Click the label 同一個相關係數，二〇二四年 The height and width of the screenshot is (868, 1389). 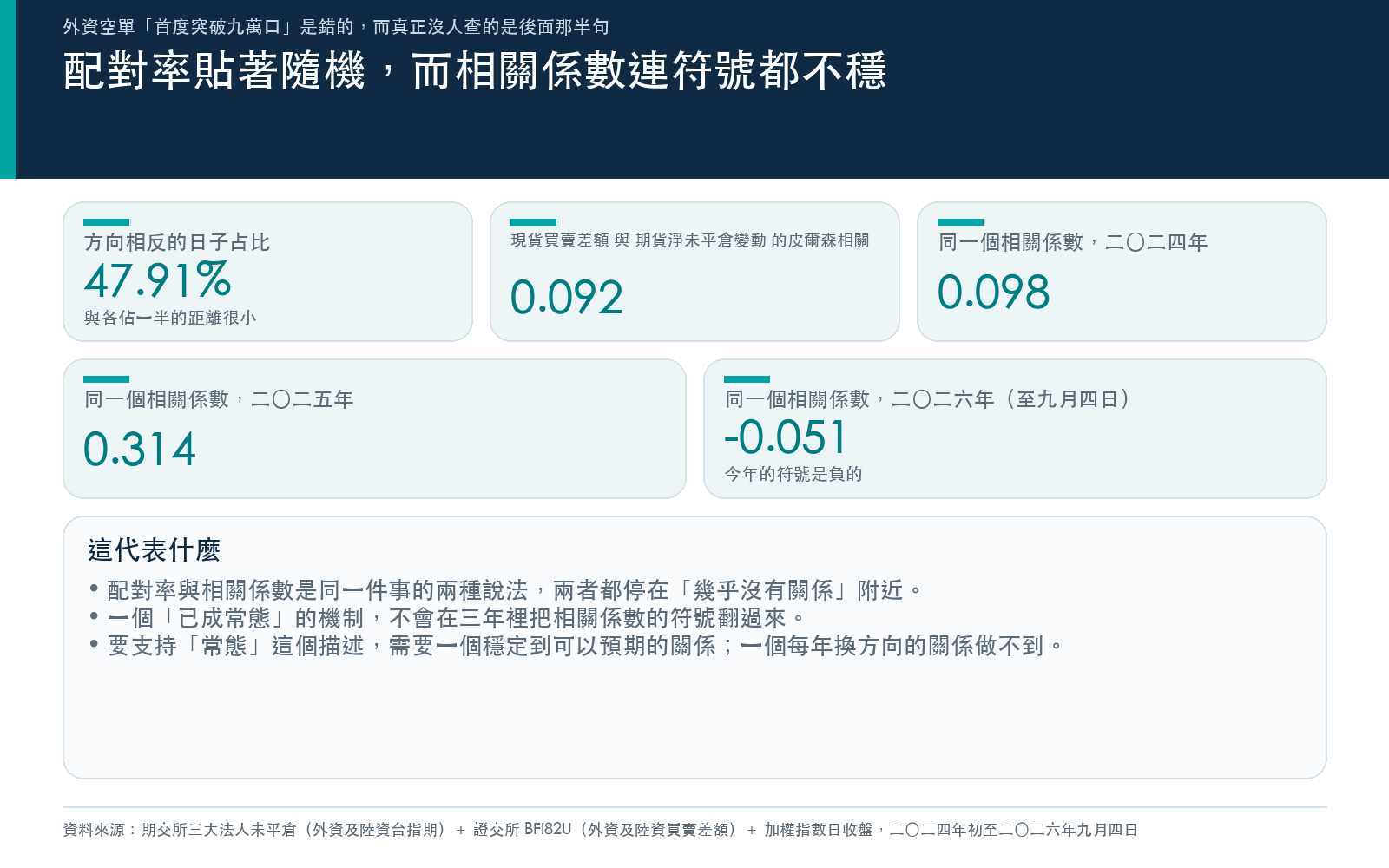(1073, 242)
